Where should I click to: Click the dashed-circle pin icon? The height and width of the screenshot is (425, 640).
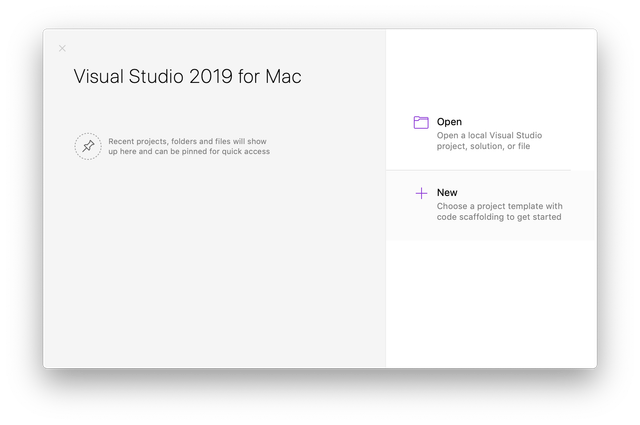coord(88,146)
